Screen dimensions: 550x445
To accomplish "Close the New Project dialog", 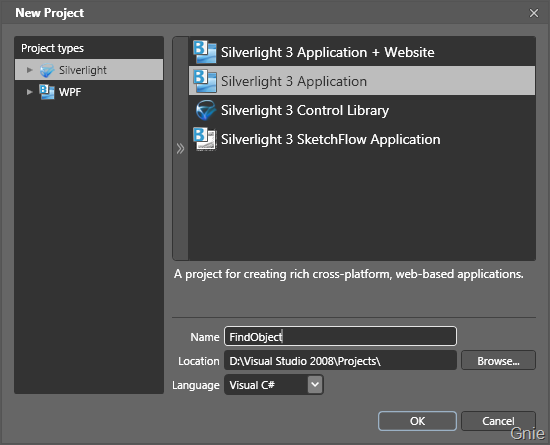I will click(x=534, y=13).
